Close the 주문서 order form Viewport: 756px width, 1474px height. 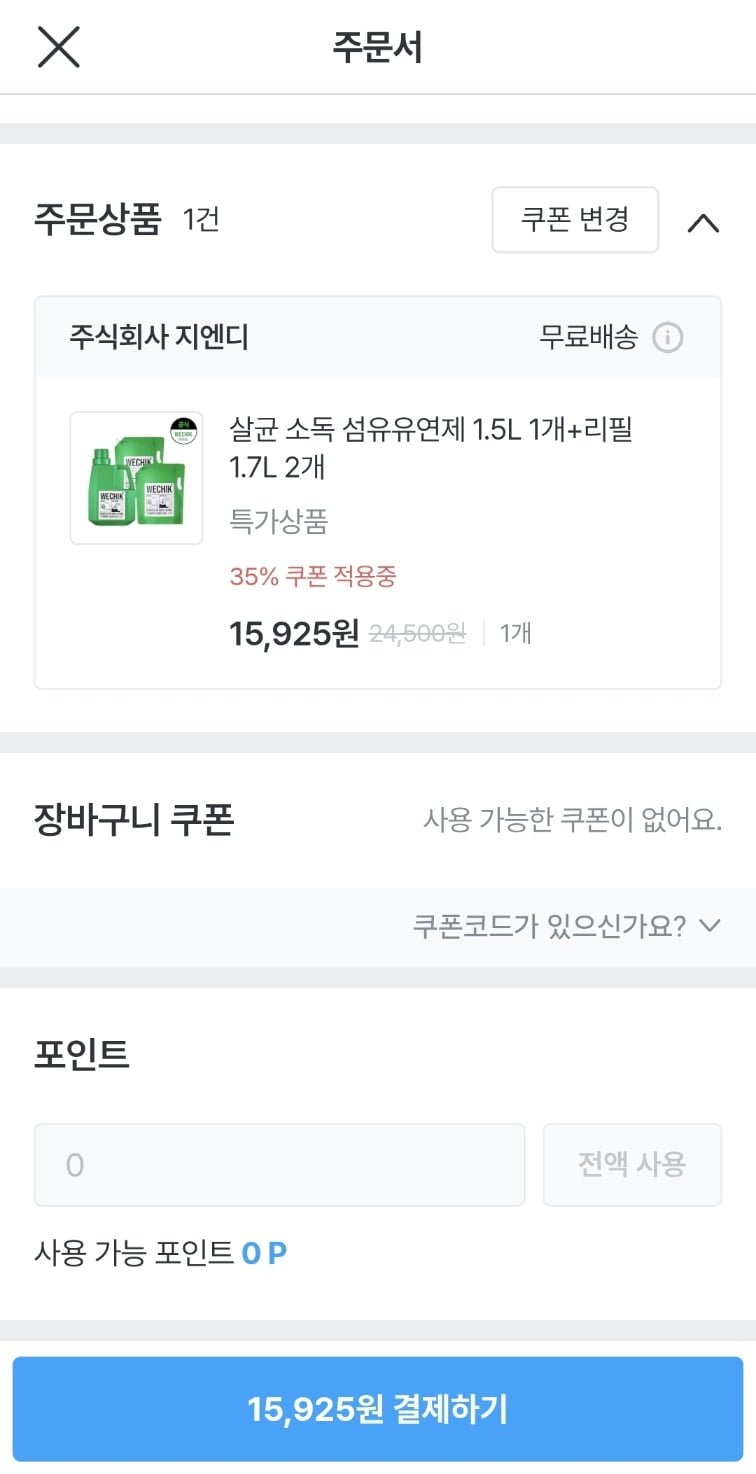(x=58, y=47)
